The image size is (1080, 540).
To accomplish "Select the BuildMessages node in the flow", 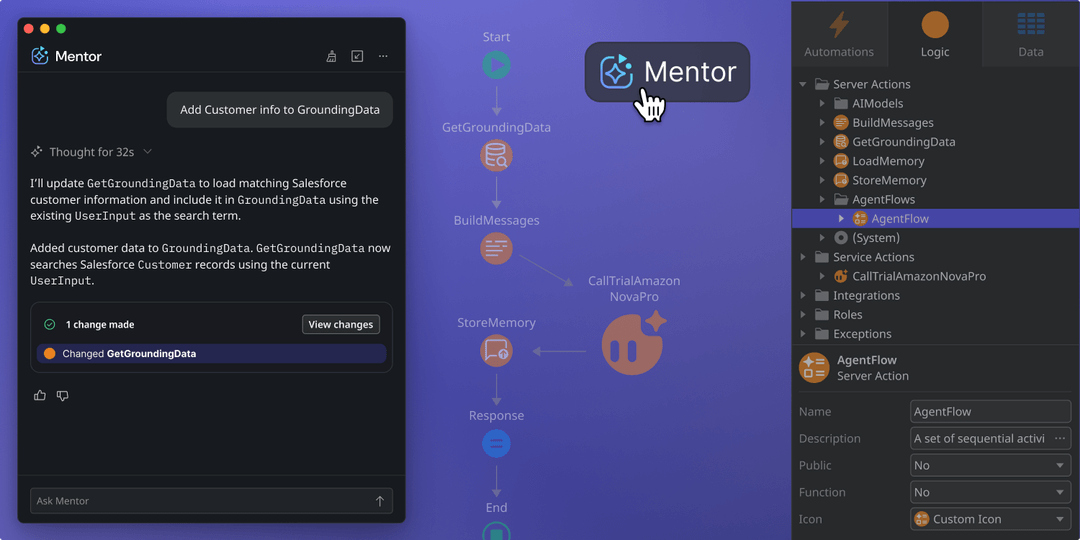I will coord(496,249).
